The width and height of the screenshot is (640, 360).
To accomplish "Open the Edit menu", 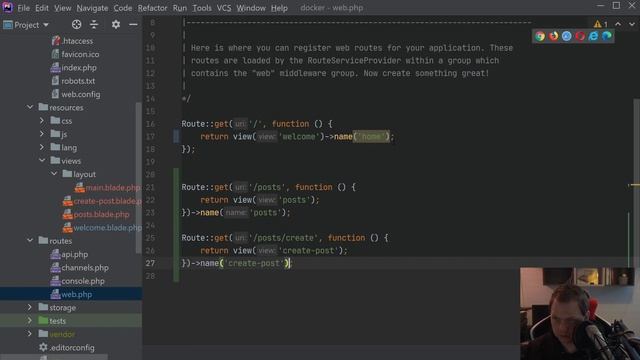I will click(42, 8).
